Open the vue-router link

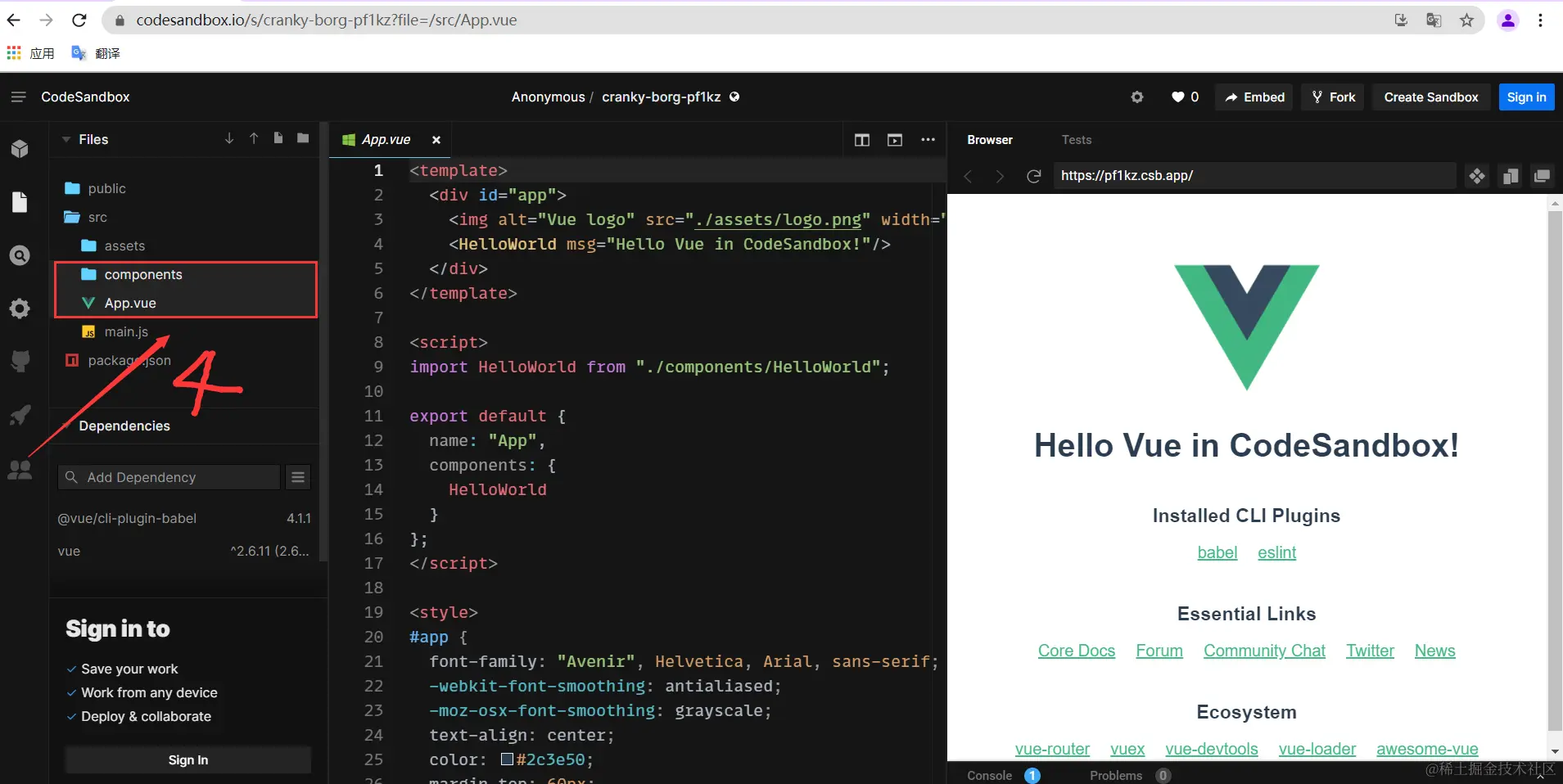click(1052, 749)
